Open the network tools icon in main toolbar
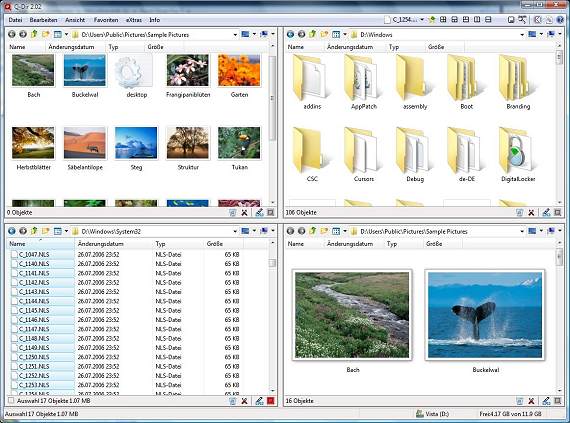Screen dimensions: 570x423 tap(522, 20)
